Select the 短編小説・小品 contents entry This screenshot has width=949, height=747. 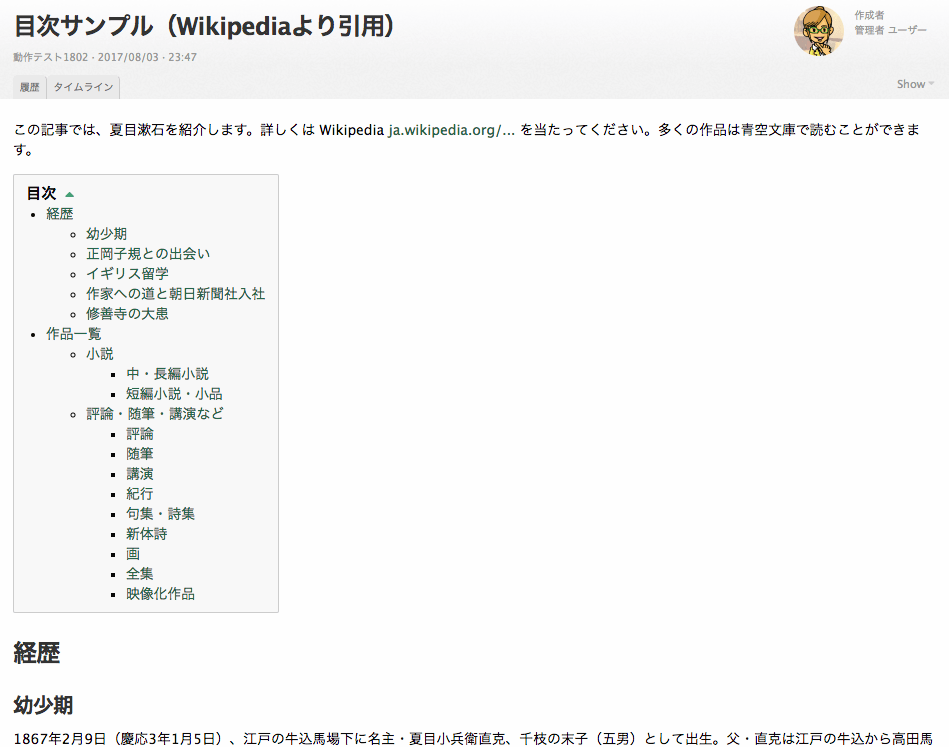coord(174,393)
